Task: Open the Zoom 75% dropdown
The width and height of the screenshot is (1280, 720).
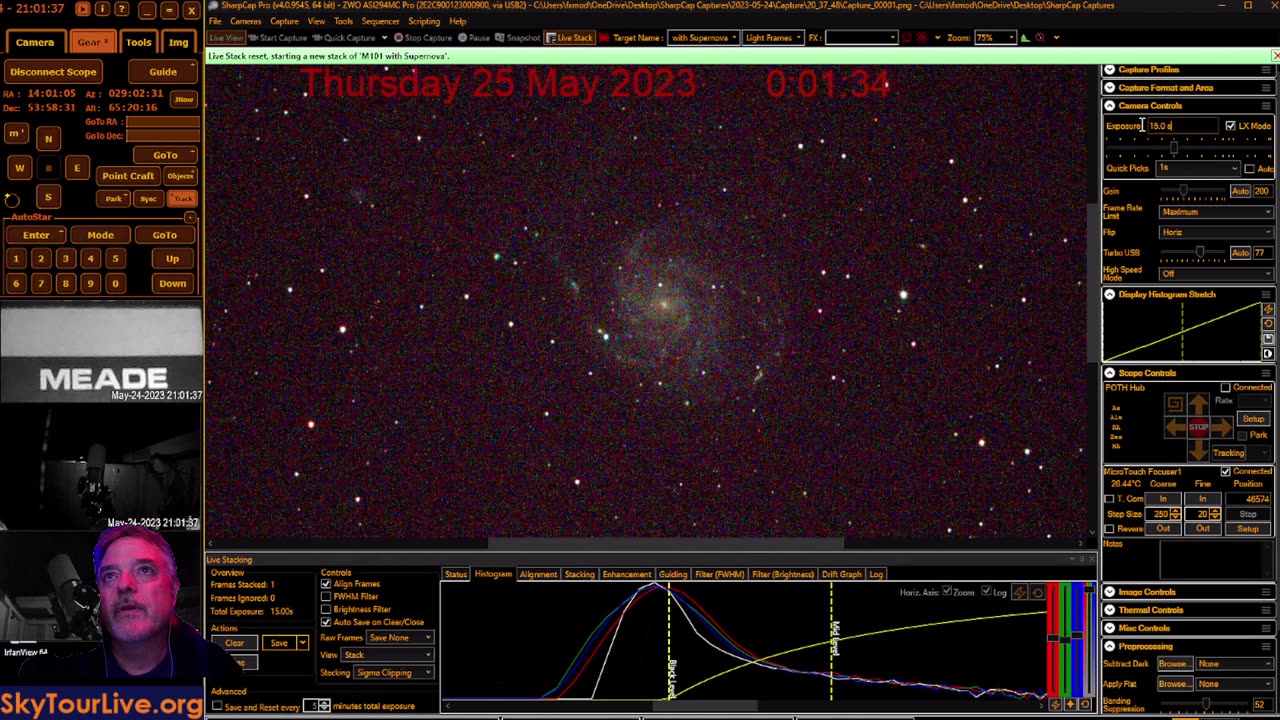Action: (995, 38)
